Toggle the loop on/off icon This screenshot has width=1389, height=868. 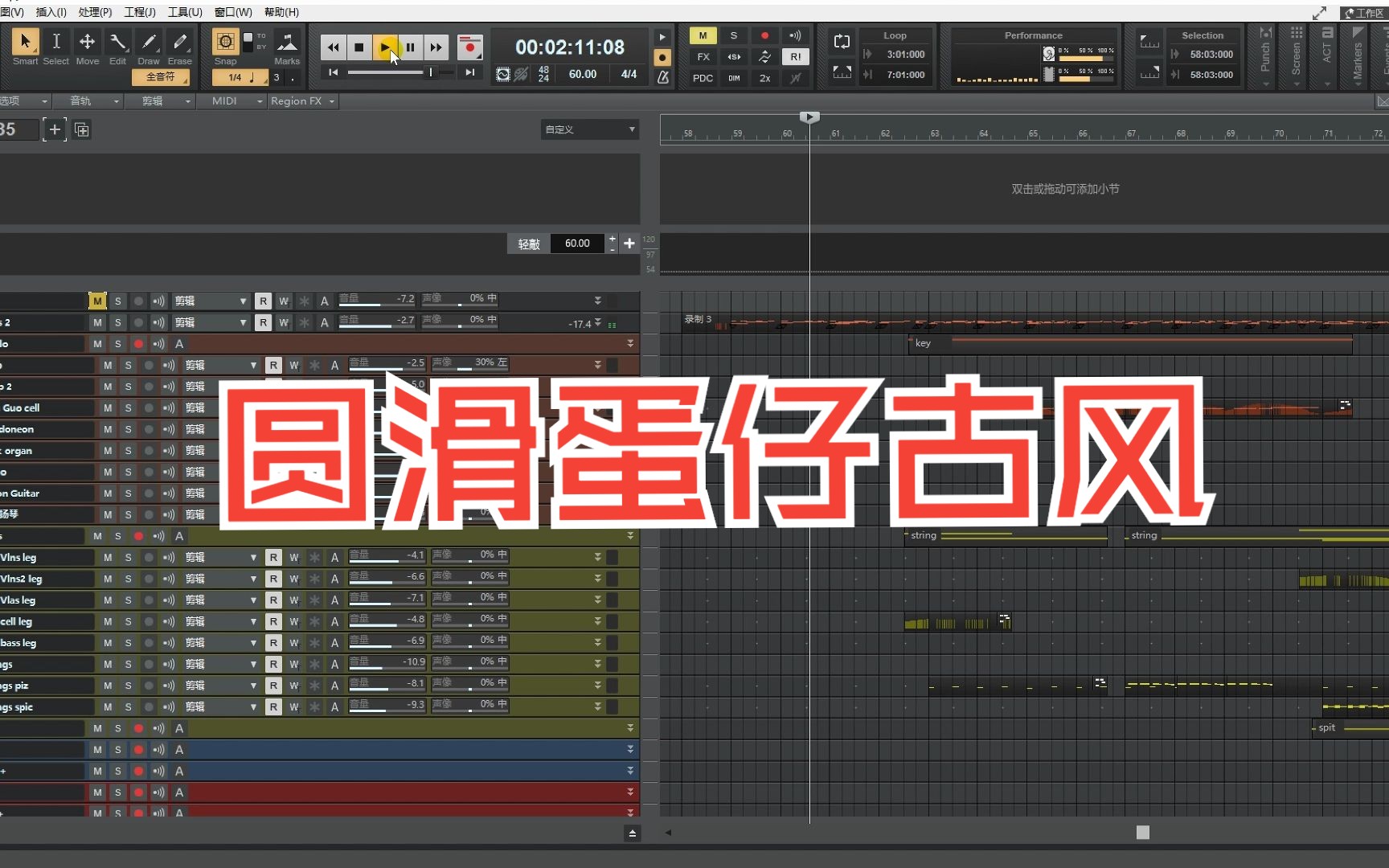[842, 41]
